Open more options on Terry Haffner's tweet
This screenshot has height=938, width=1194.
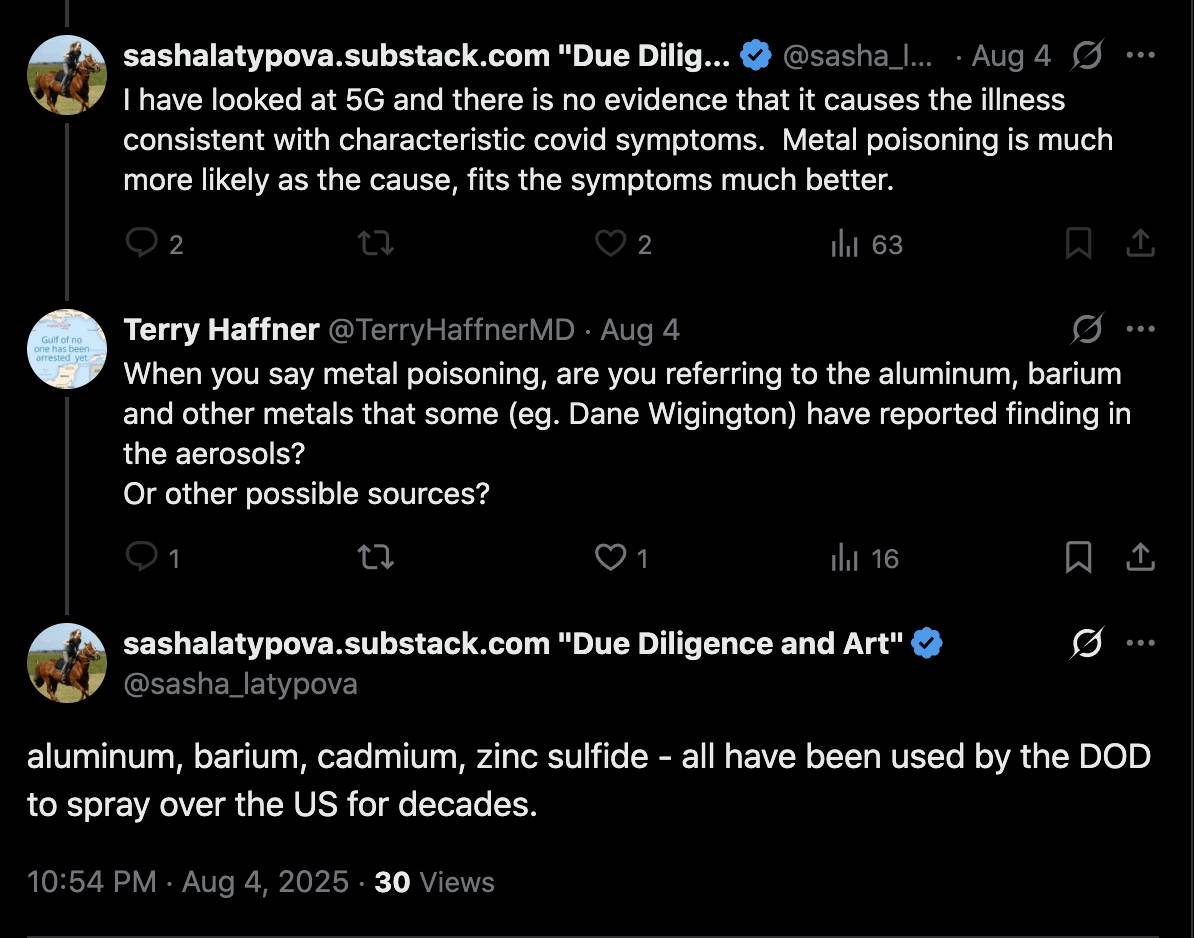tap(1140, 329)
